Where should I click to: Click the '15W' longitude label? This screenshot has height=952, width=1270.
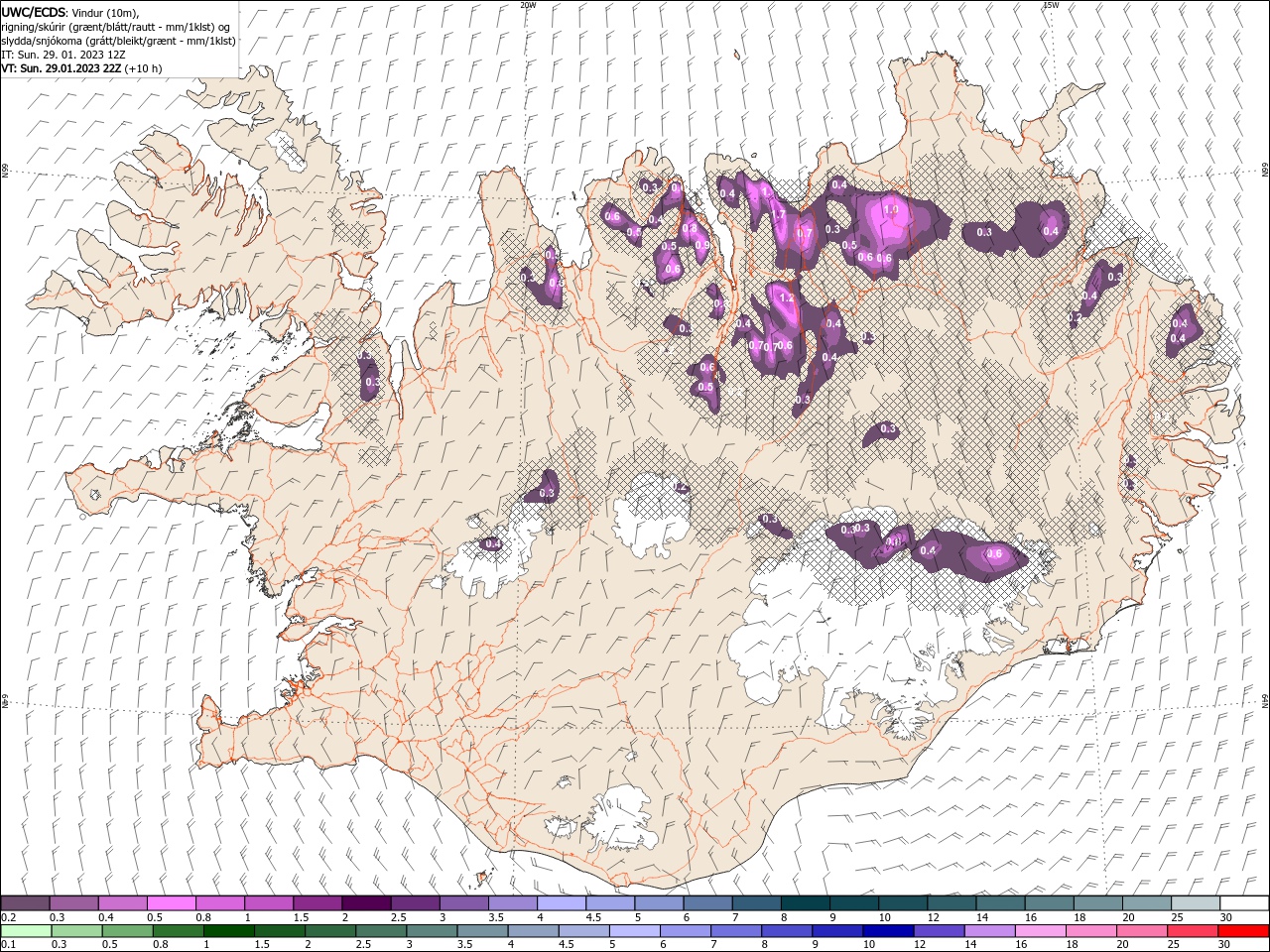1051,5
